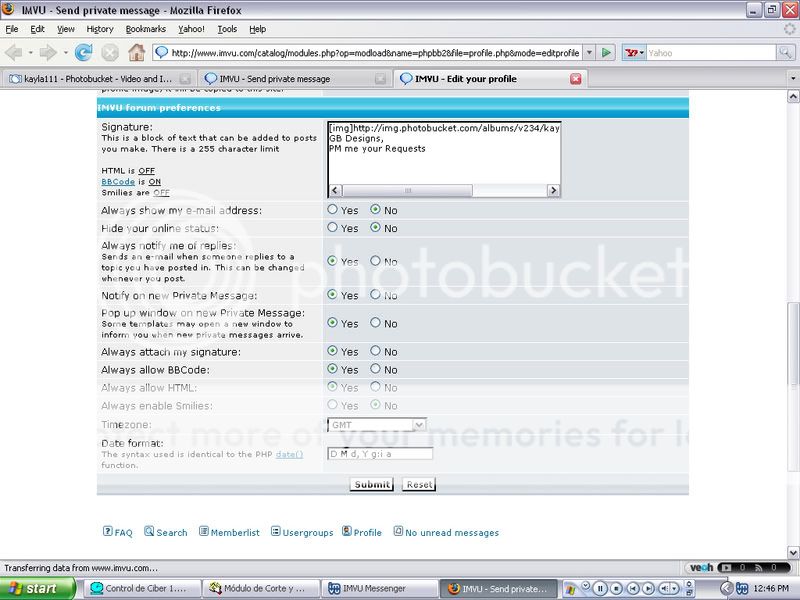Open the Yahoo search engine dropdown
The height and width of the screenshot is (600, 800).
[634, 53]
